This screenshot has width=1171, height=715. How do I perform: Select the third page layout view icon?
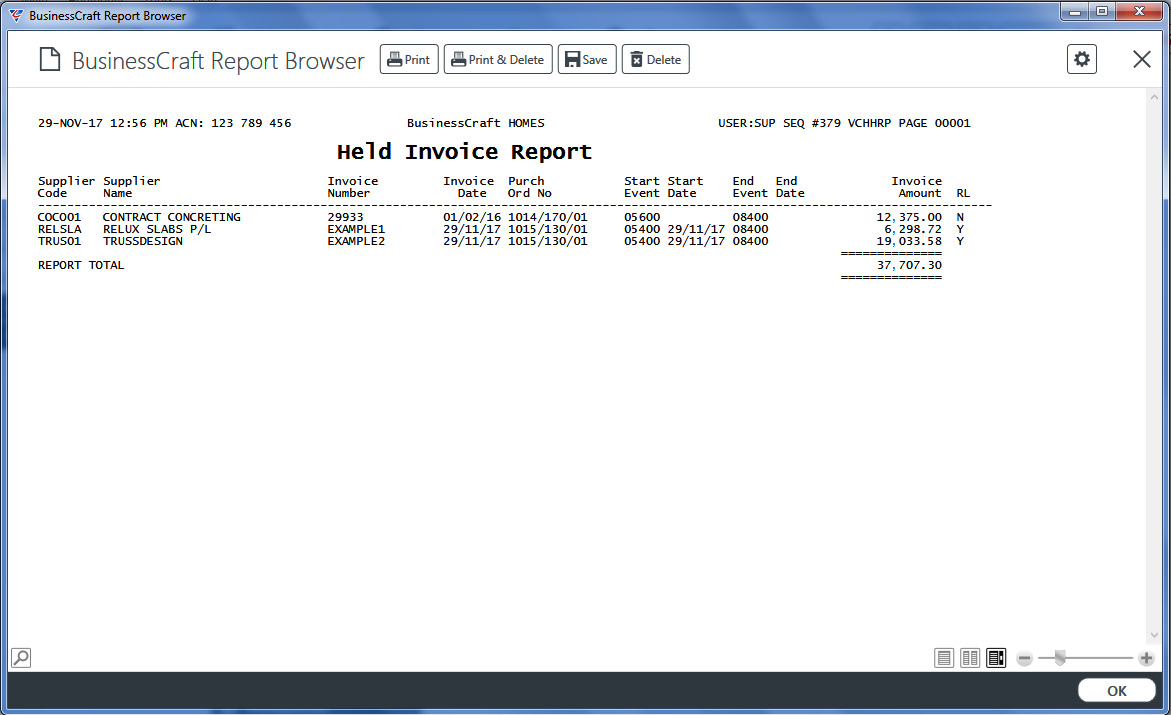click(996, 658)
